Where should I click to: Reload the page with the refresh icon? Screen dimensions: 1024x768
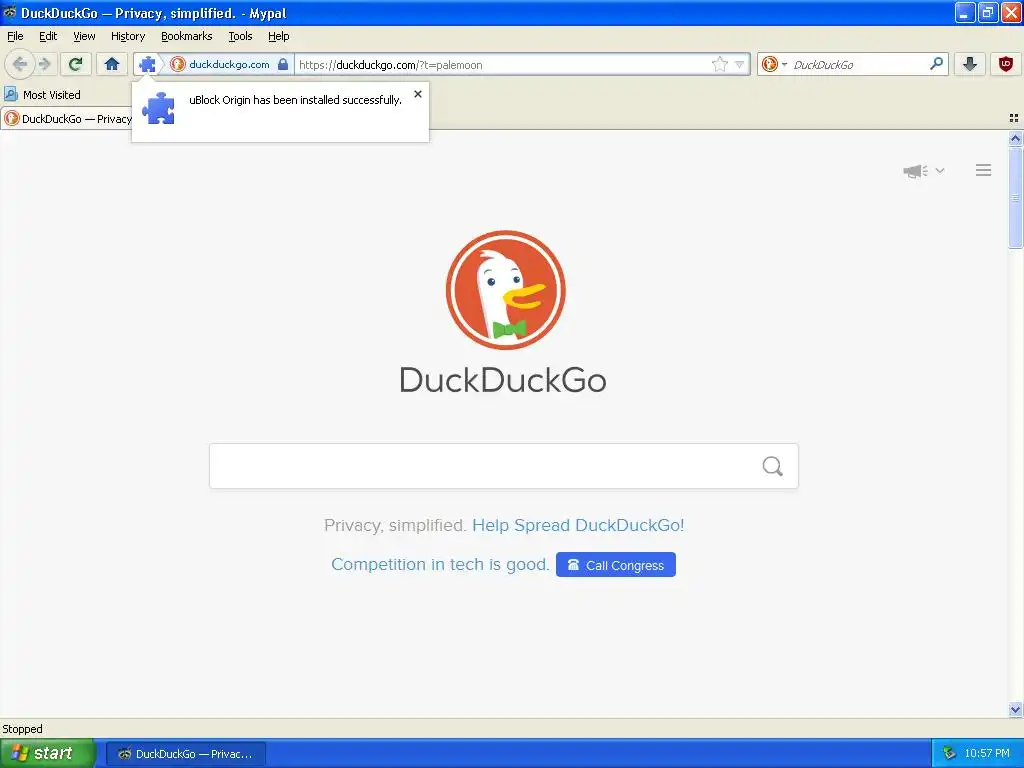click(x=75, y=64)
